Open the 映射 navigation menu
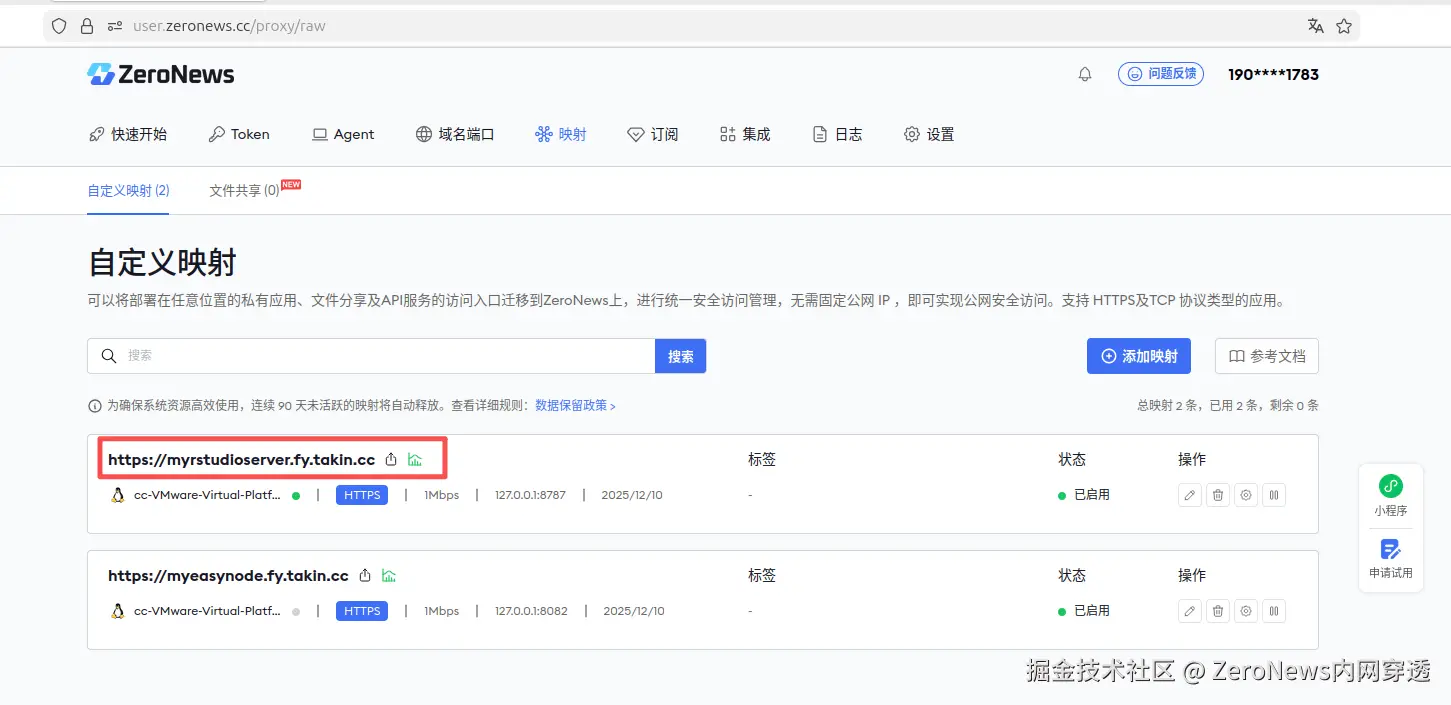The image size is (1451, 705). point(561,134)
